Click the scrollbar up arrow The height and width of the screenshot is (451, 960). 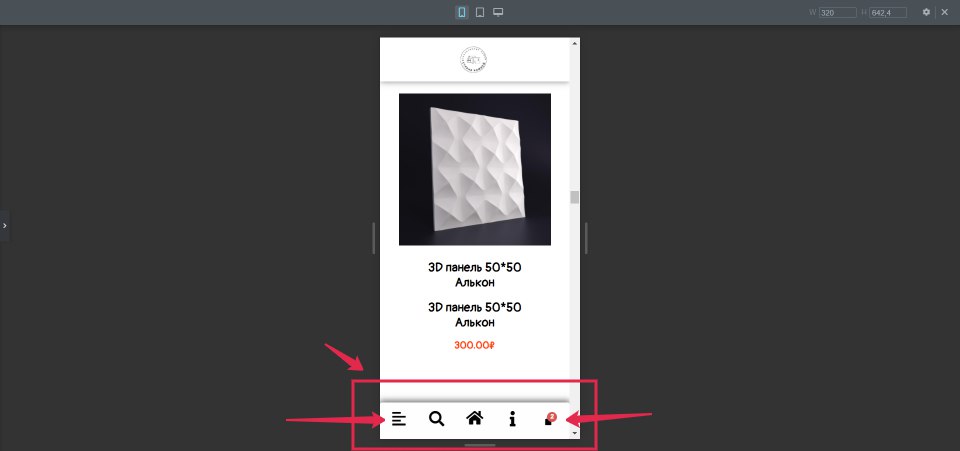coord(574,43)
